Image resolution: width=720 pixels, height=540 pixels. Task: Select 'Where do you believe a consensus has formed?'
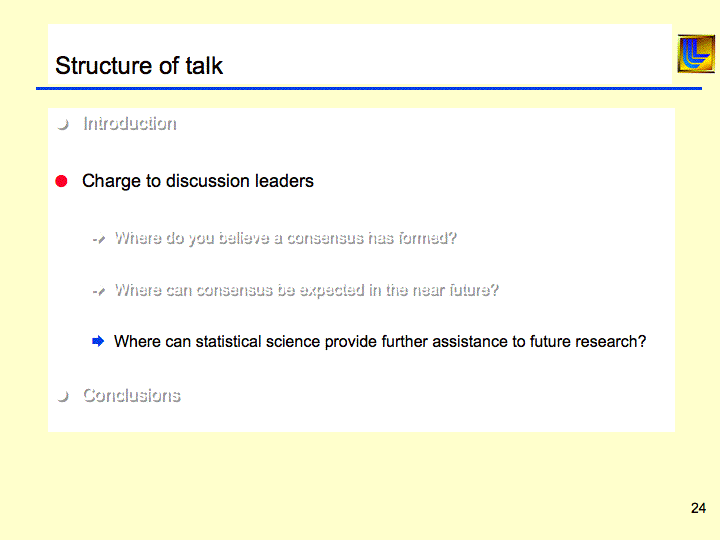click(x=285, y=238)
